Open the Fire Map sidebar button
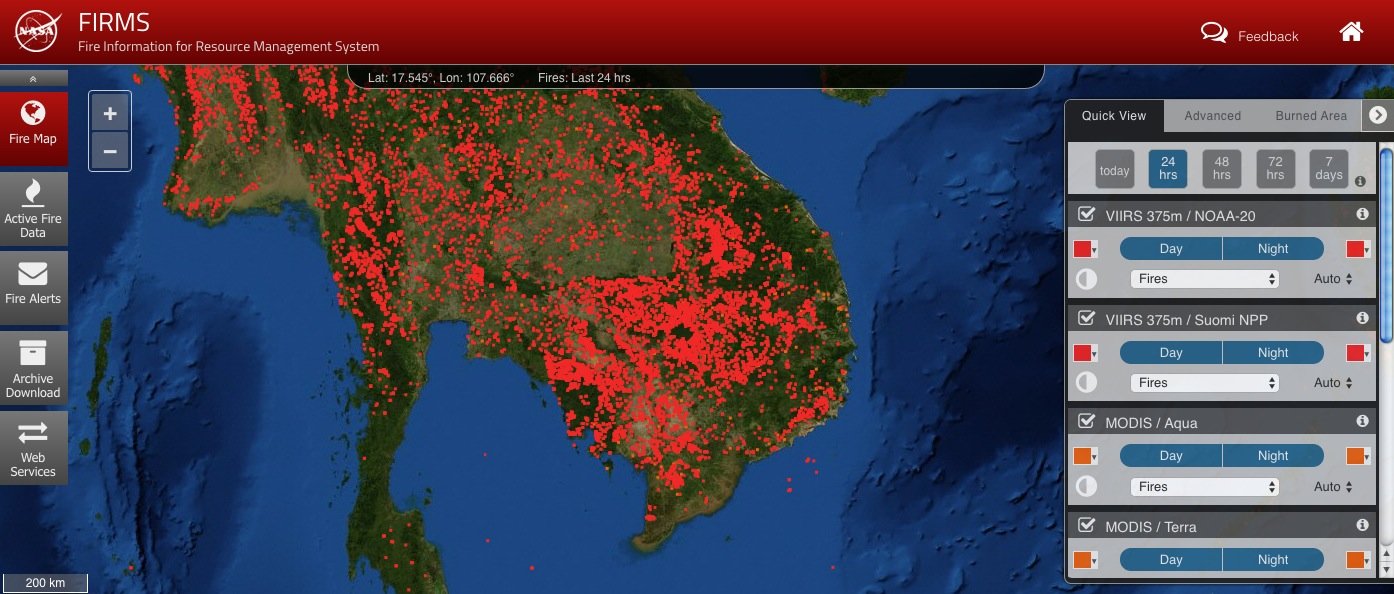 coord(33,127)
